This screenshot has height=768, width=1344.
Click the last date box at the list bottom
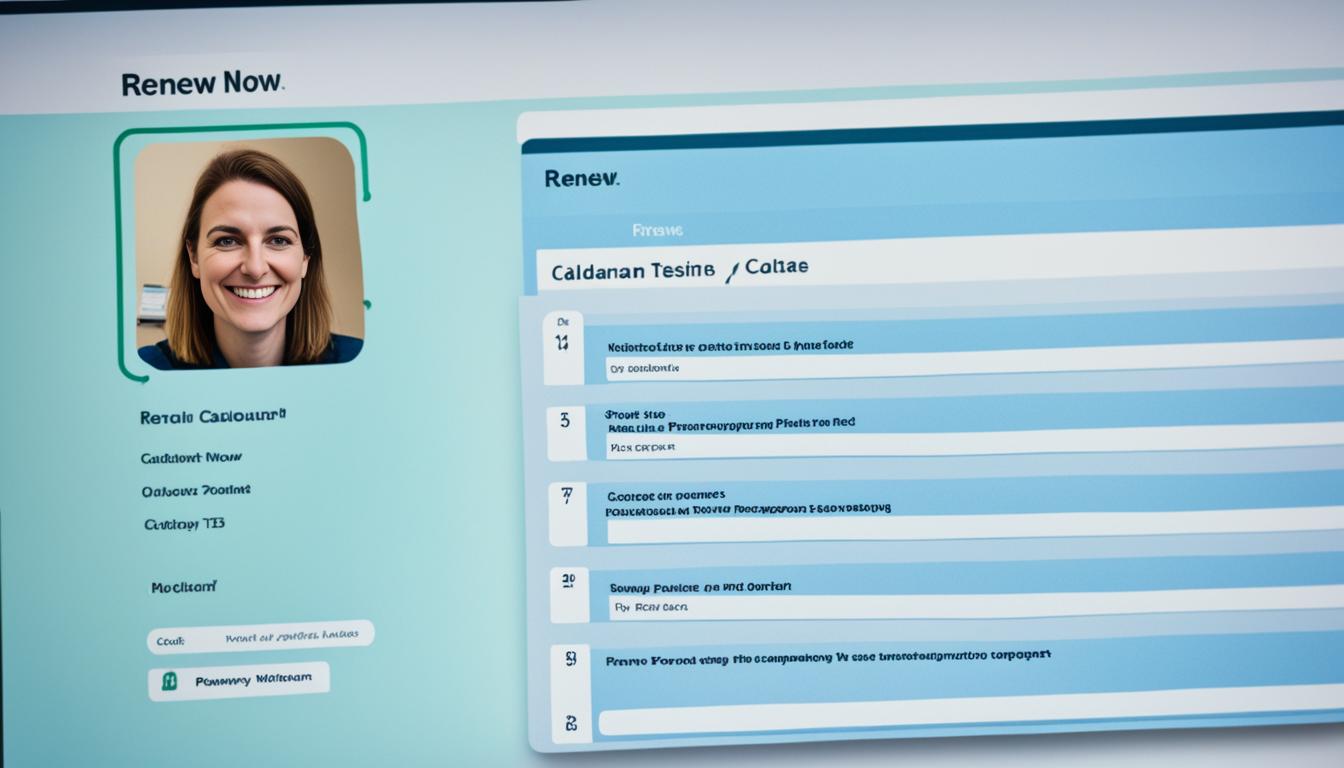(571, 721)
